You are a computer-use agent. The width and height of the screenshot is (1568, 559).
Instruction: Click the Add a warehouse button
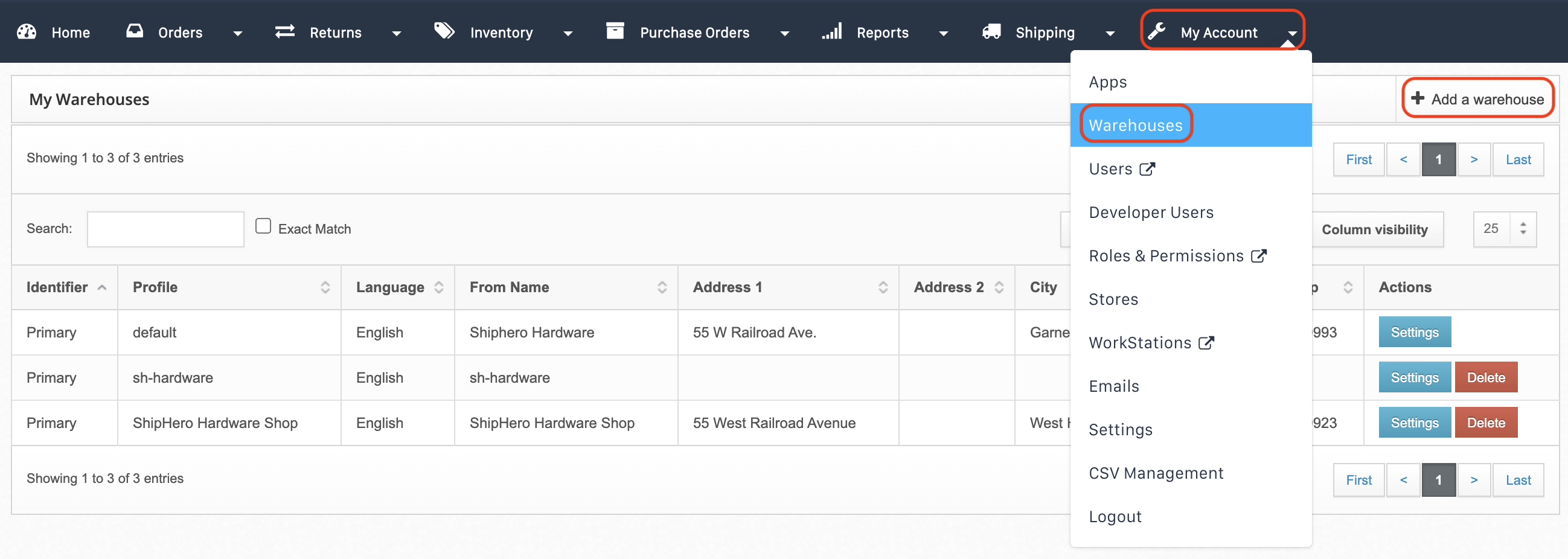(1477, 98)
